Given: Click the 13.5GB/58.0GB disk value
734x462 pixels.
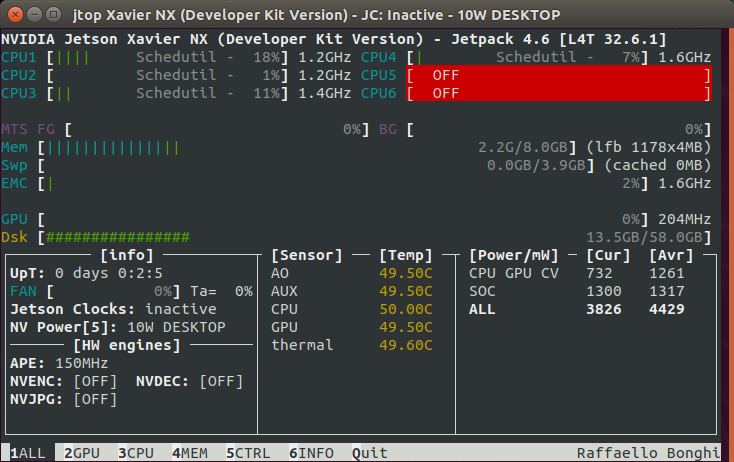Looking at the screenshot, I should pos(644,237).
